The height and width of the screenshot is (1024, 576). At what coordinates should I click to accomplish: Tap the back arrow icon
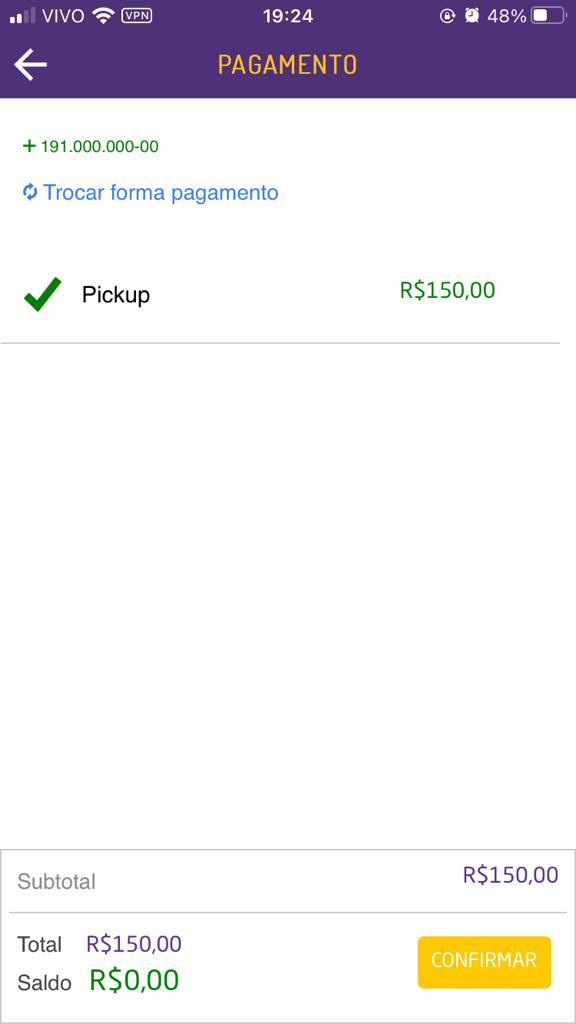click(x=31, y=65)
